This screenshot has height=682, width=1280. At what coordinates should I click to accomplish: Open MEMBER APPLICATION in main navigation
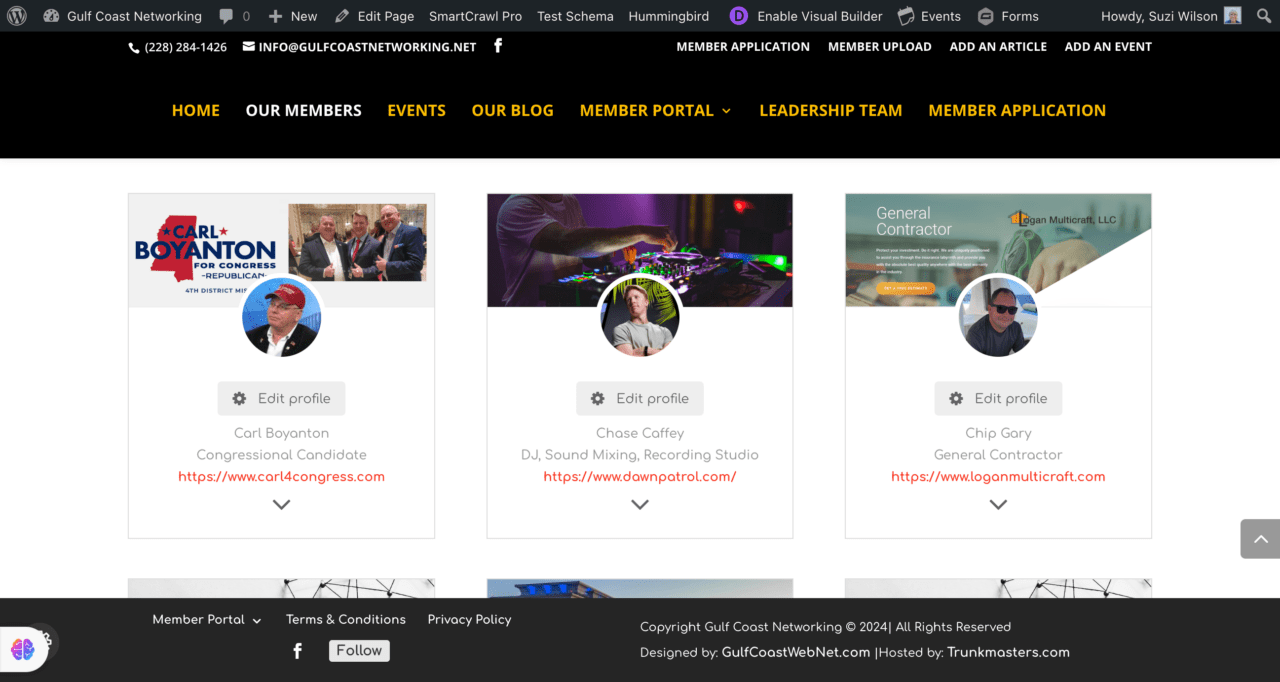tap(1017, 110)
